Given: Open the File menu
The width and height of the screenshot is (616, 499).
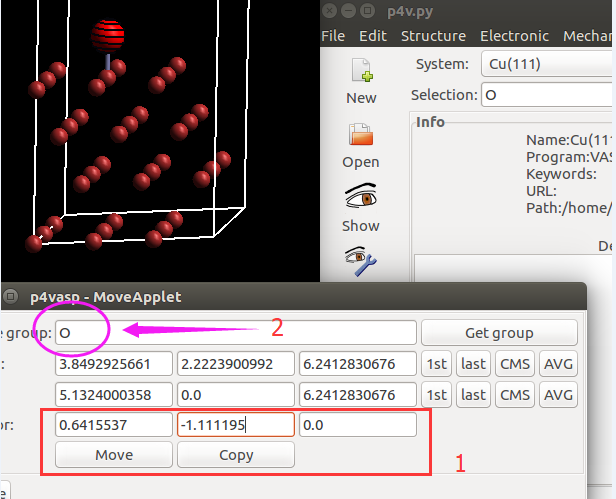Looking at the screenshot, I should pyautogui.click(x=333, y=36).
